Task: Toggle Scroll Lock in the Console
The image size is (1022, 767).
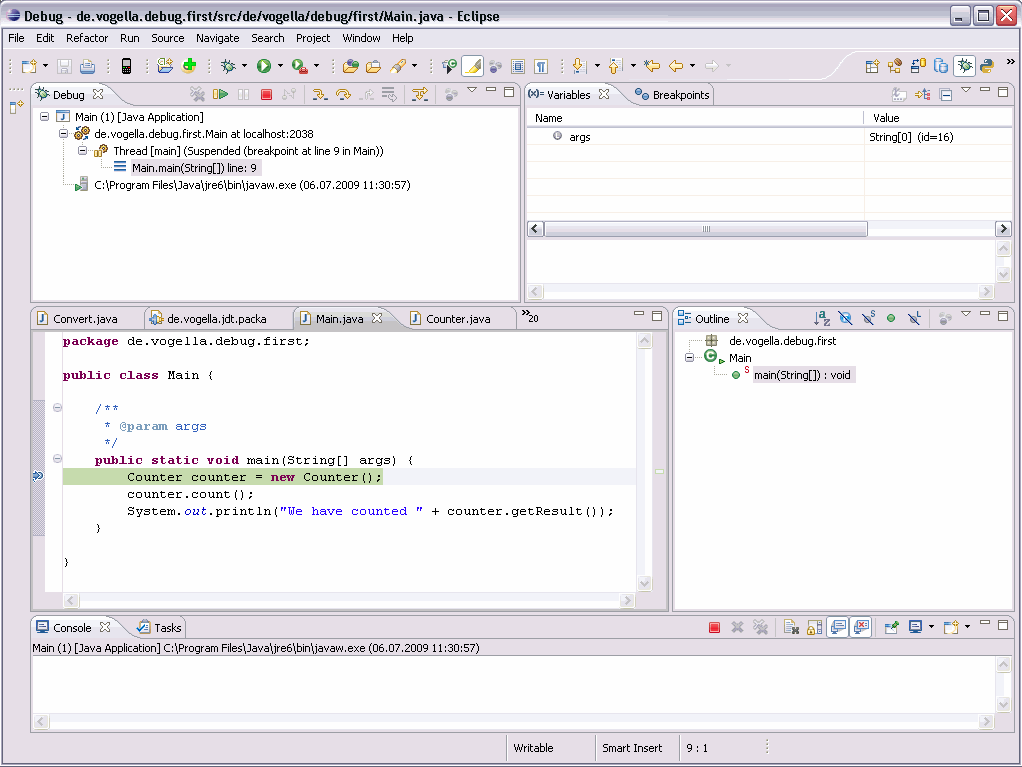Action: pyautogui.click(x=814, y=627)
